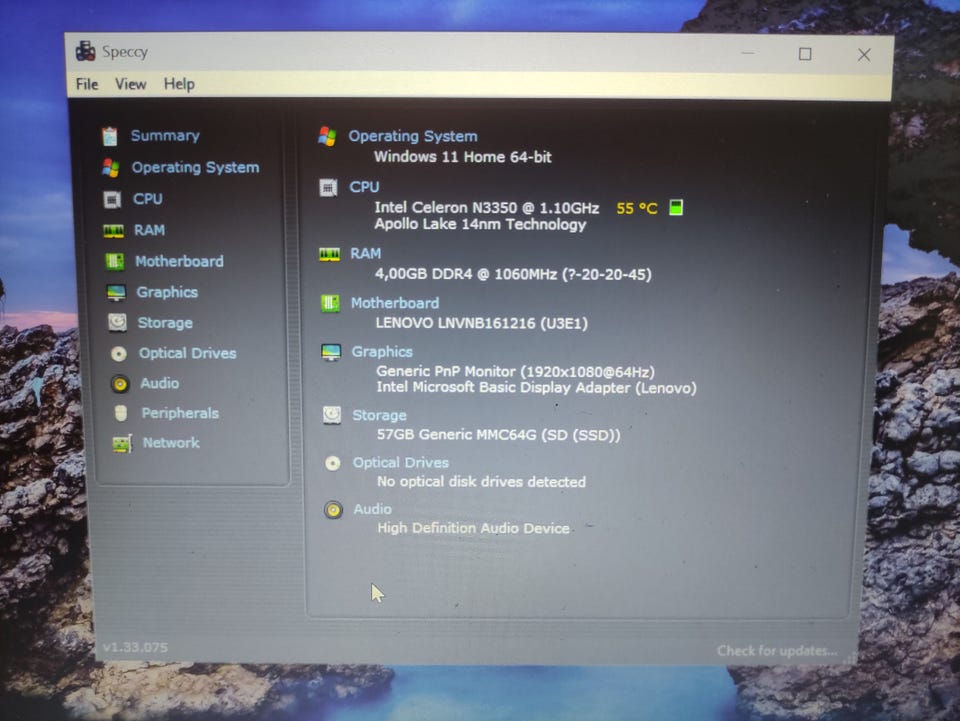Screen dimensions: 960x721
Task: Select Optical Drives in the sidebar
Action: (187, 353)
